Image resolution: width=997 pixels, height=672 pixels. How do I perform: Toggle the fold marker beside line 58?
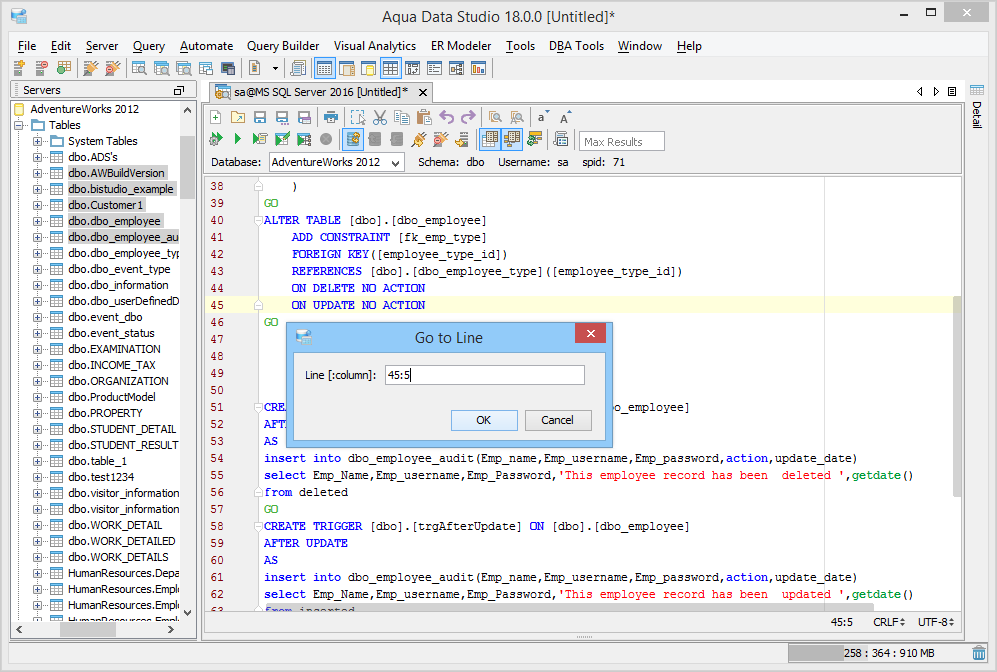point(257,526)
